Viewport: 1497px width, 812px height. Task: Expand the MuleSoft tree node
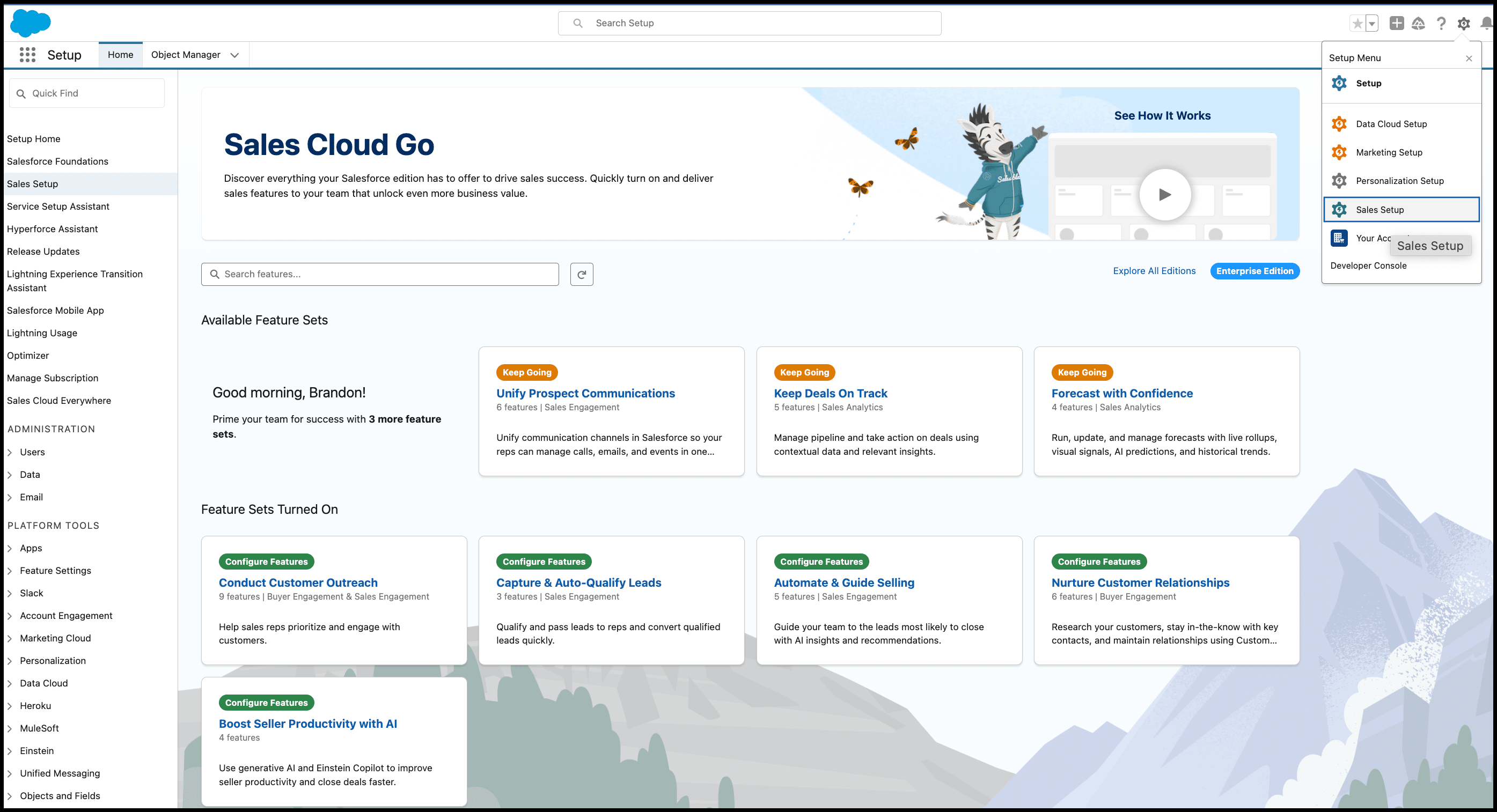[10, 728]
